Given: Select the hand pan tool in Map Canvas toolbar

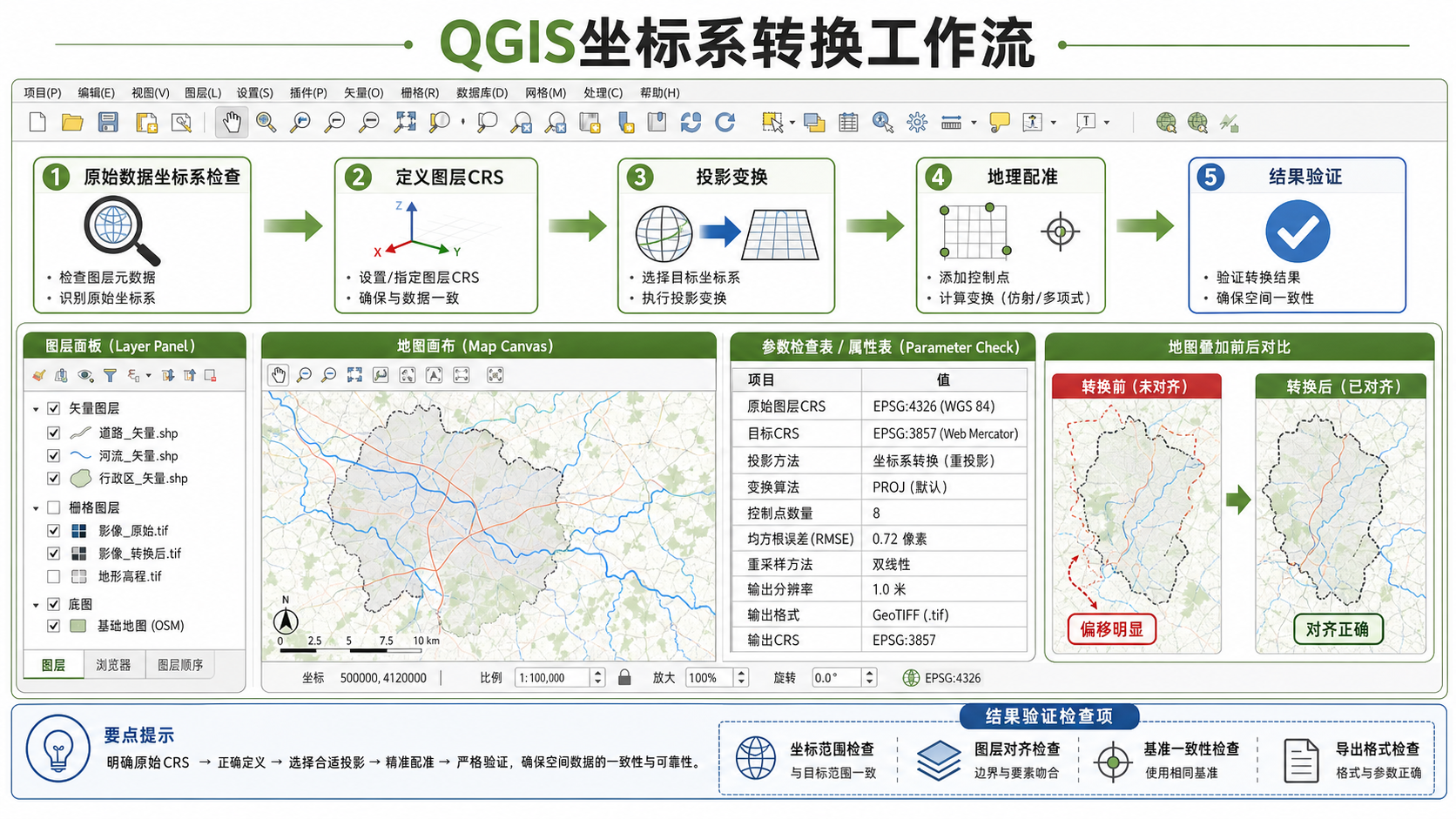Looking at the screenshot, I should (x=278, y=375).
